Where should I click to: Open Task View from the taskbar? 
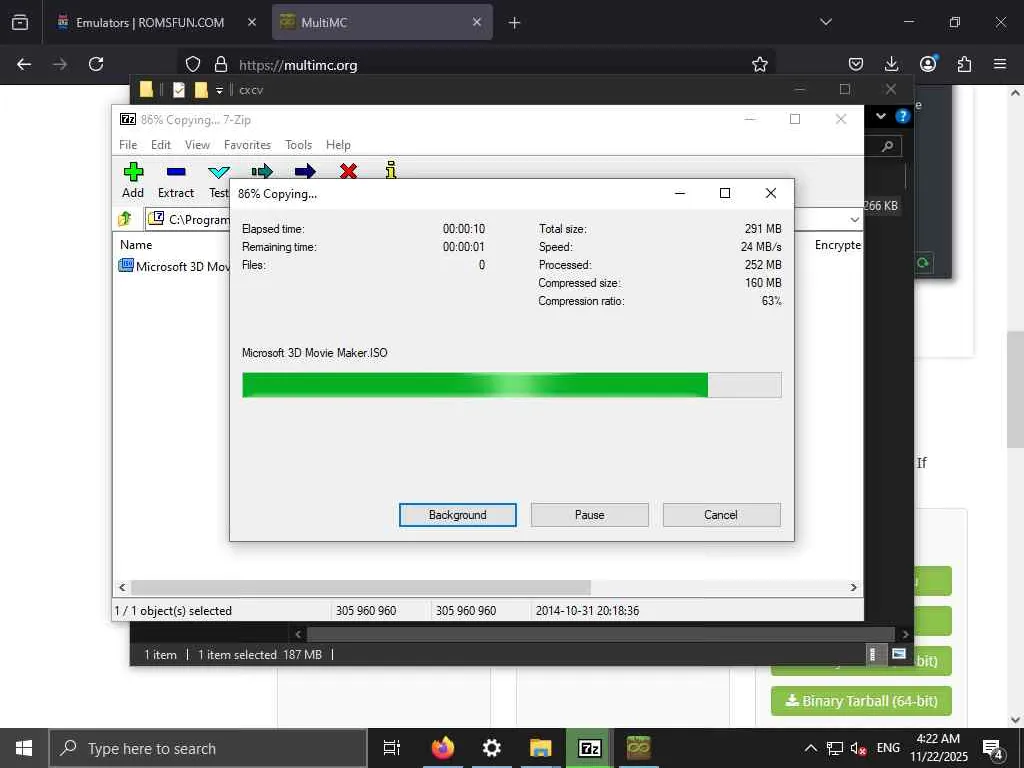392,748
